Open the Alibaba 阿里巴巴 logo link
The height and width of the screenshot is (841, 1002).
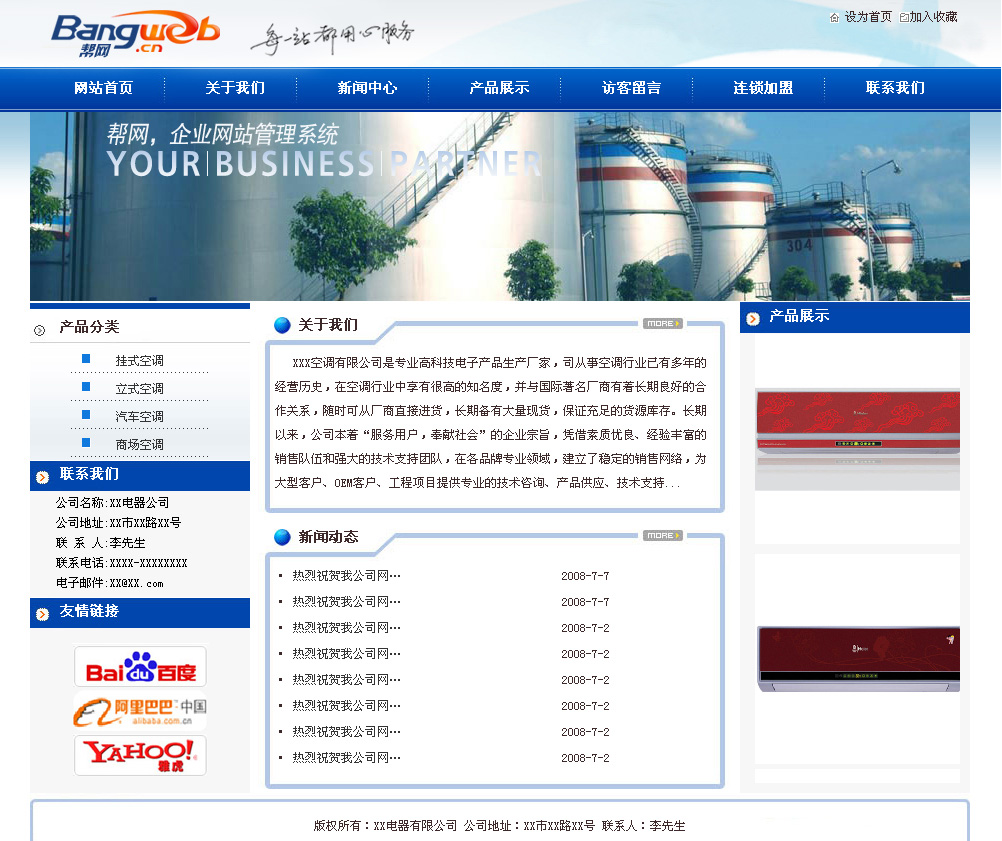(140, 711)
